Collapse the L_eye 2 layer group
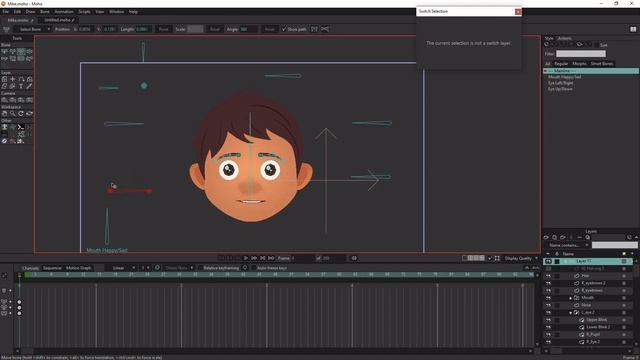This screenshot has height=360, width=640. click(x=570, y=313)
